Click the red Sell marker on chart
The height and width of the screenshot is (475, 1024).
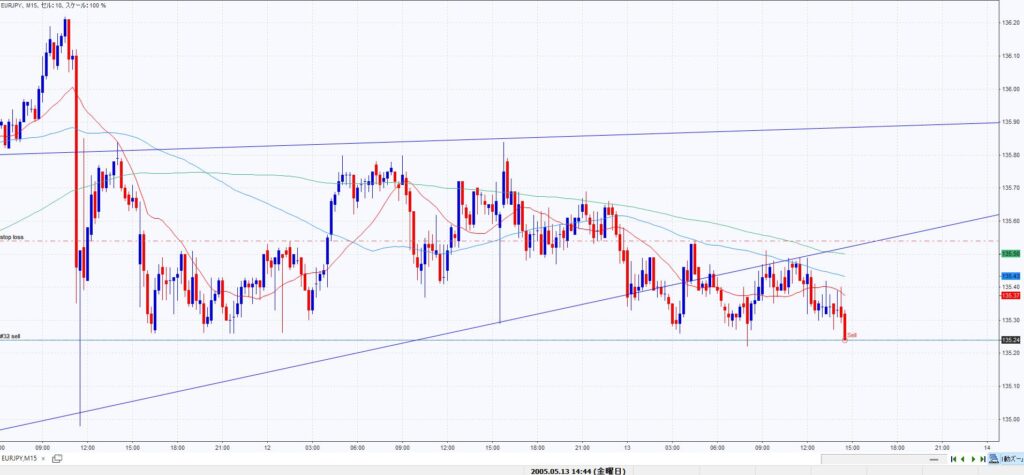(x=851, y=335)
